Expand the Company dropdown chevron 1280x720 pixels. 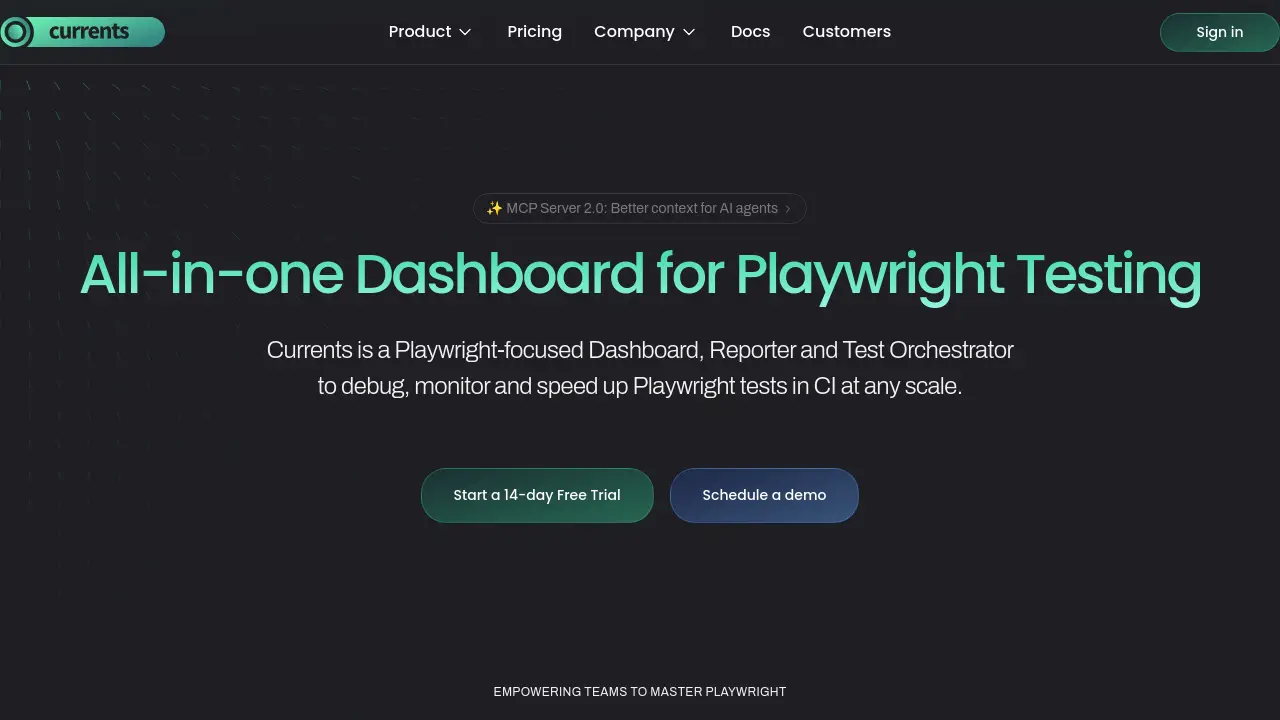(689, 32)
